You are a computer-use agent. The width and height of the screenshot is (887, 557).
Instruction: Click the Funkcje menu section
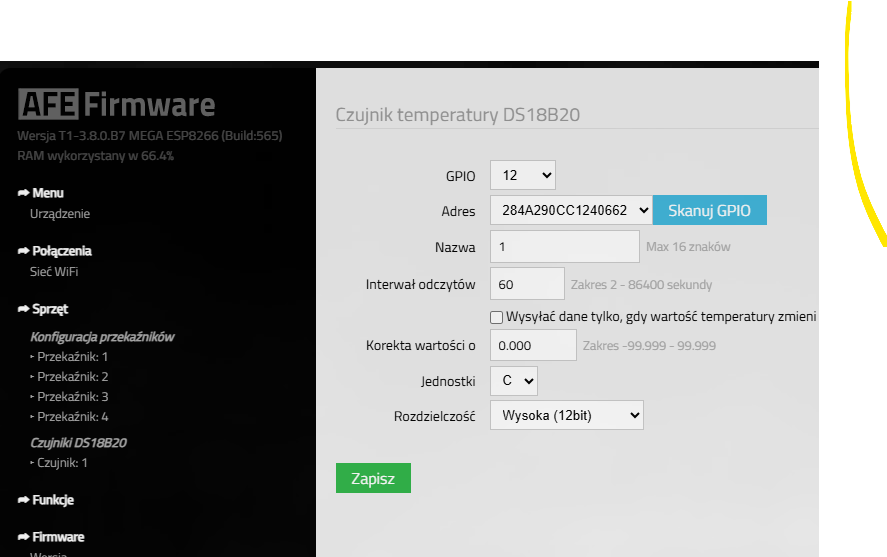click(x=52, y=500)
